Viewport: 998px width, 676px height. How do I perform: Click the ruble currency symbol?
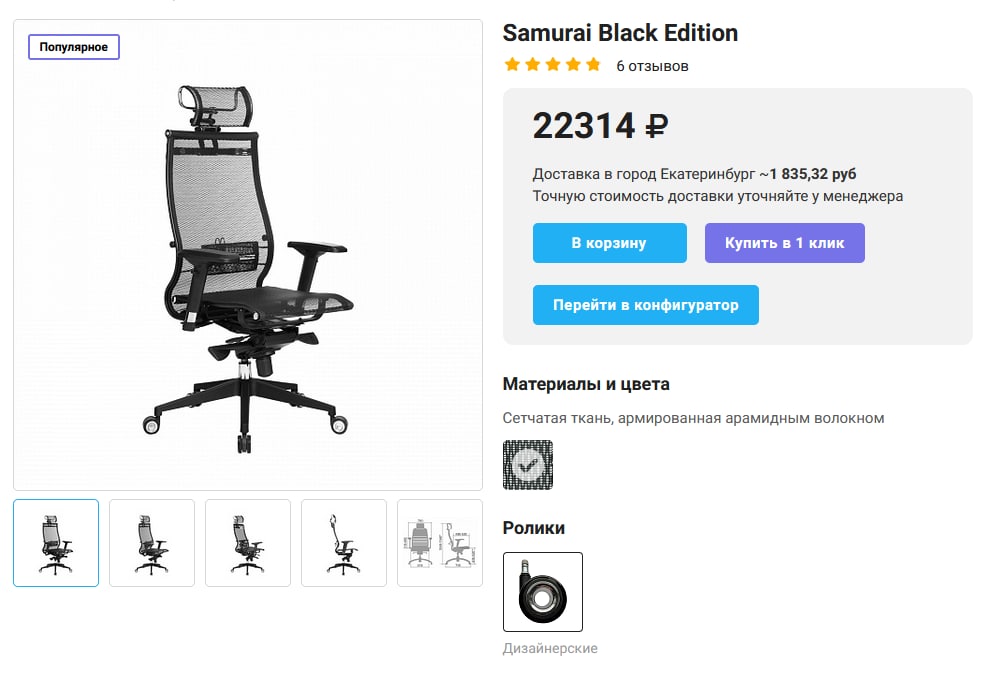click(657, 126)
